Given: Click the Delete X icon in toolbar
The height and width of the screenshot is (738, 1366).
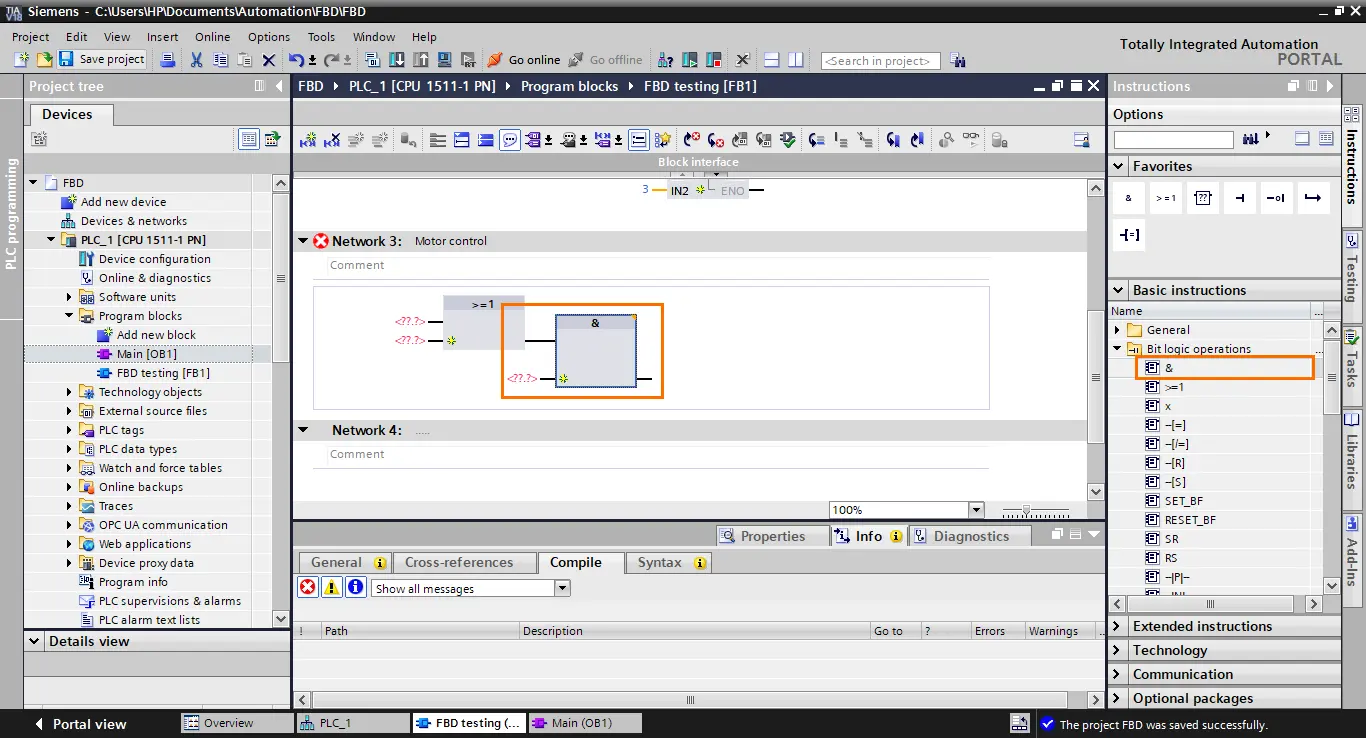Looking at the screenshot, I should tap(268, 60).
